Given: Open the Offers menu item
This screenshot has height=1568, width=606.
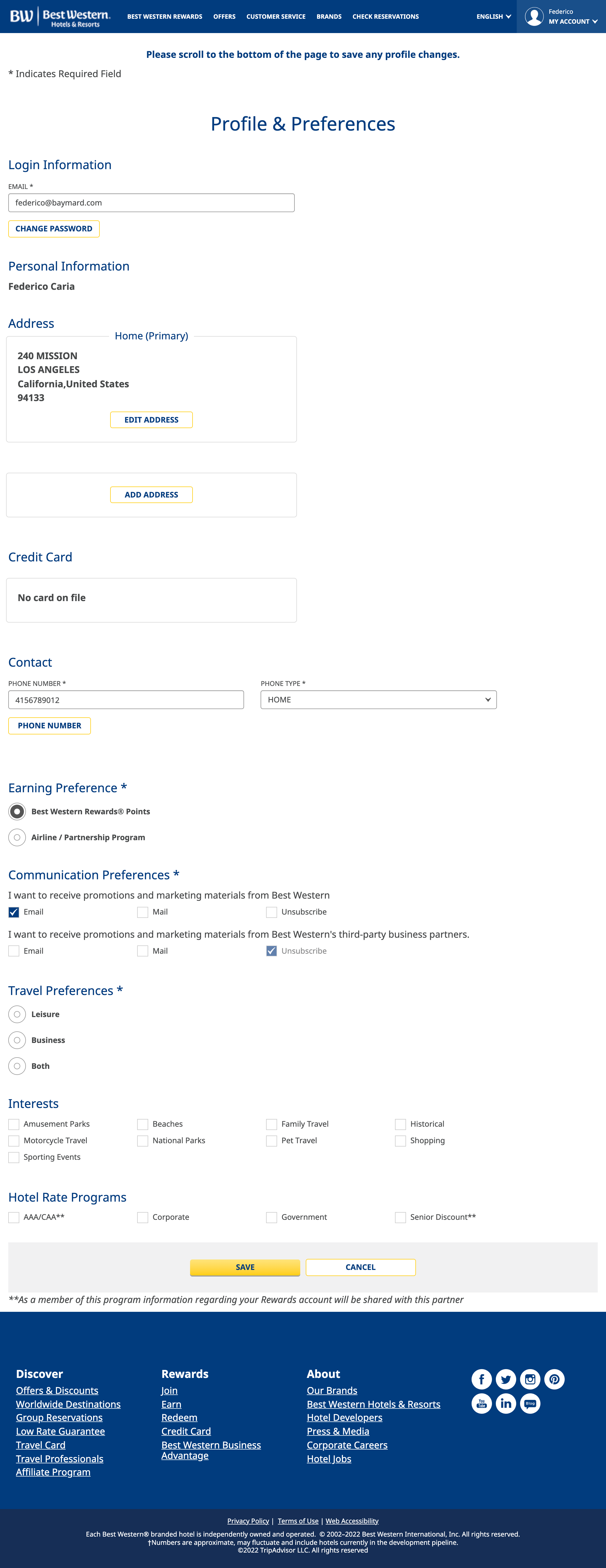Looking at the screenshot, I should click(x=224, y=17).
